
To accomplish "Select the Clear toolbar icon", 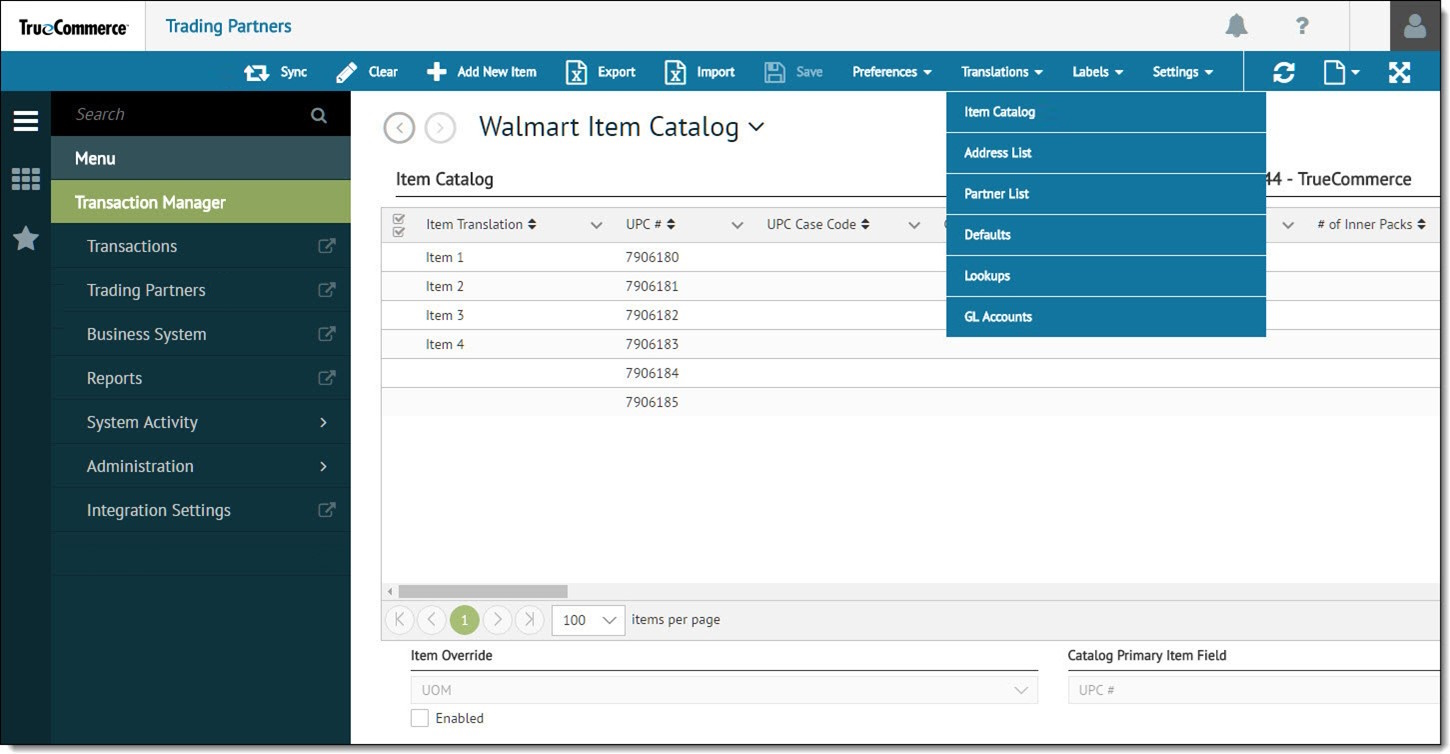I will point(366,71).
